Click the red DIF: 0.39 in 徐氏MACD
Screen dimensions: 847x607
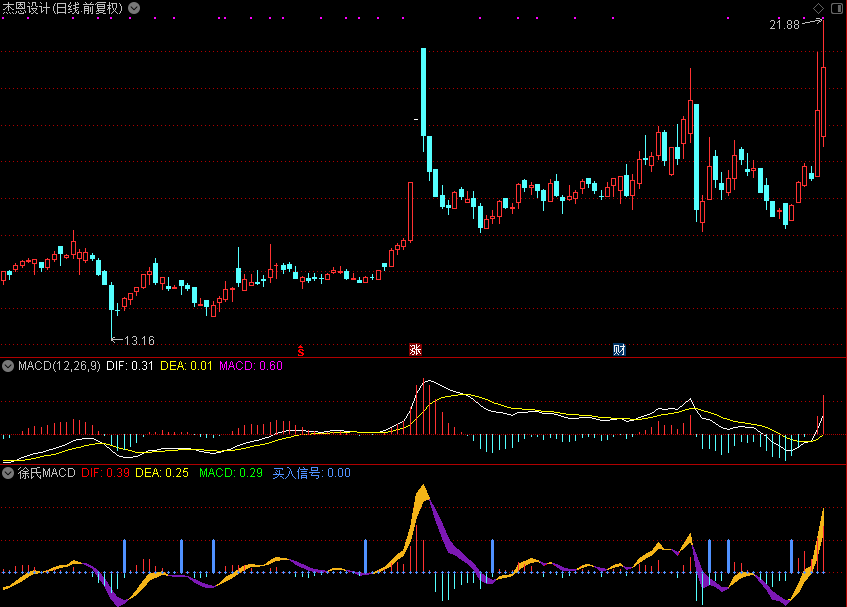pyautogui.click(x=106, y=472)
